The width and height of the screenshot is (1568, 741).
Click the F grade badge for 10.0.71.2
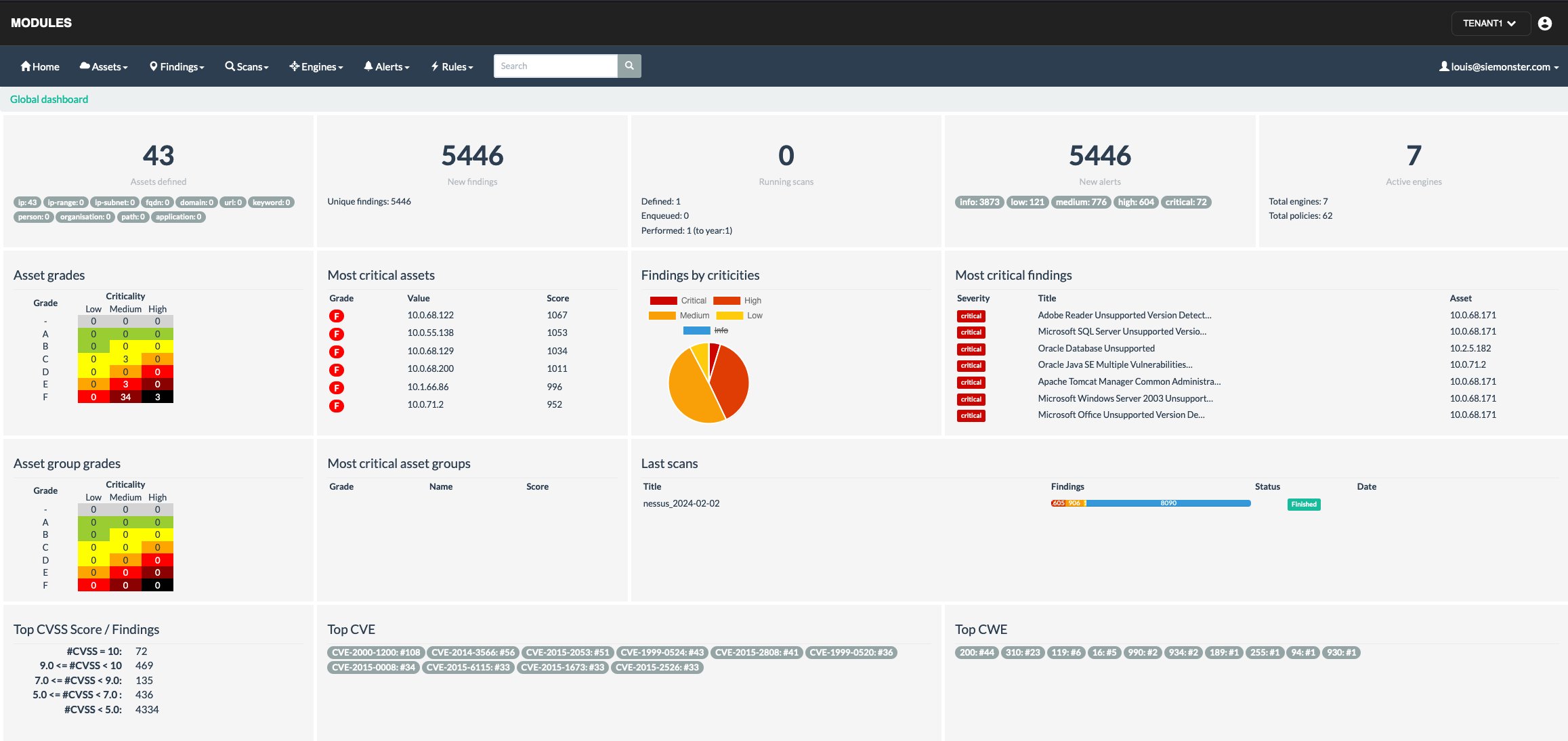(337, 406)
